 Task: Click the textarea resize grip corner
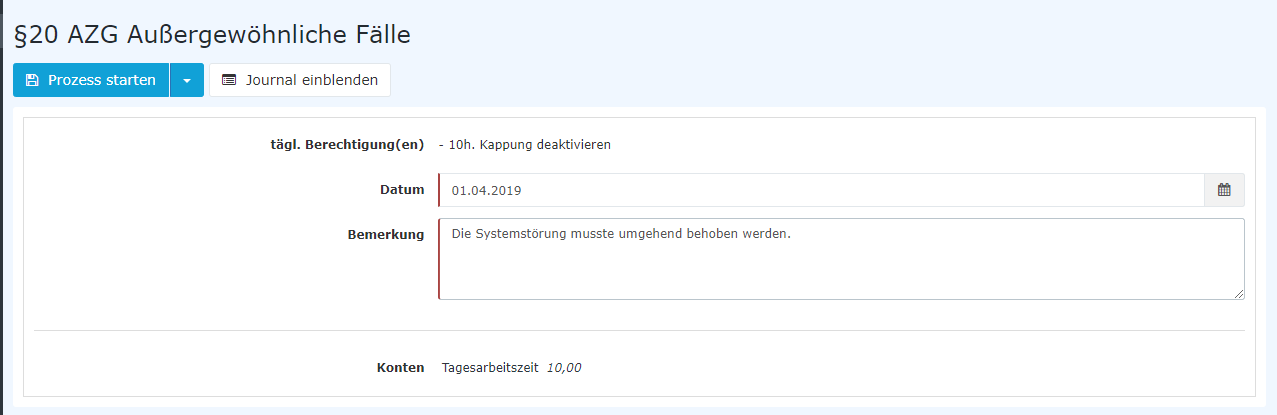[x=1239, y=293]
